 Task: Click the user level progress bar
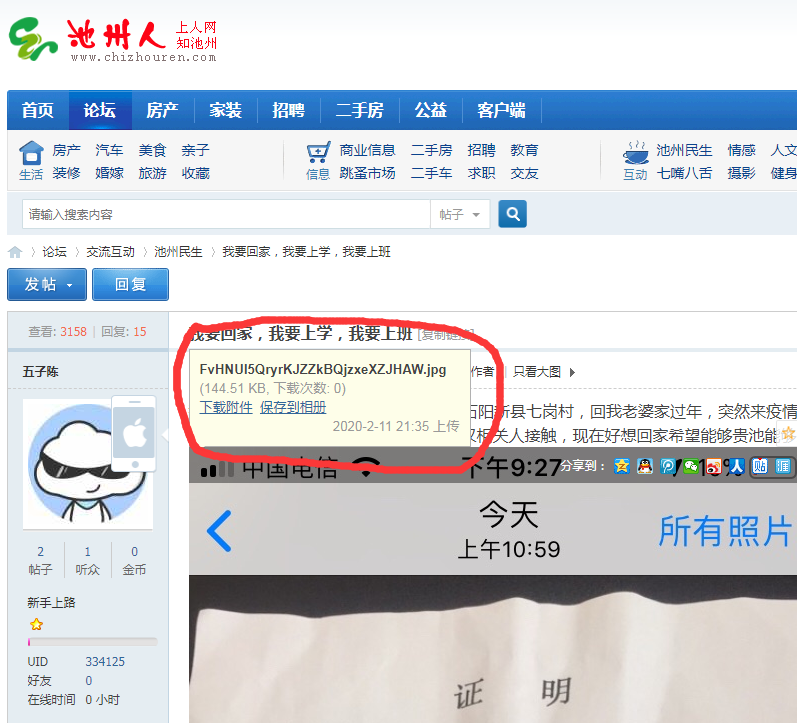point(93,642)
